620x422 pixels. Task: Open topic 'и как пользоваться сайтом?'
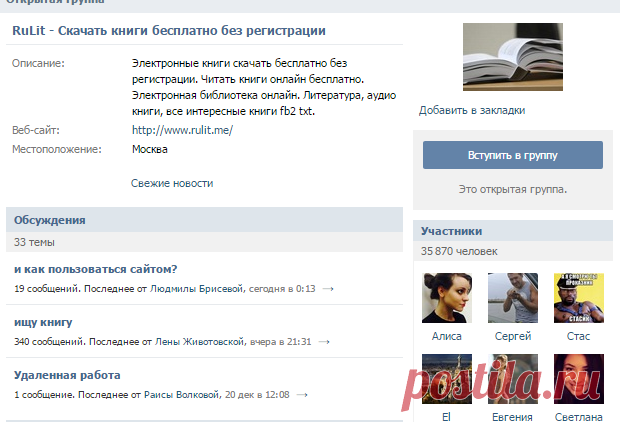[x=95, y=269]
